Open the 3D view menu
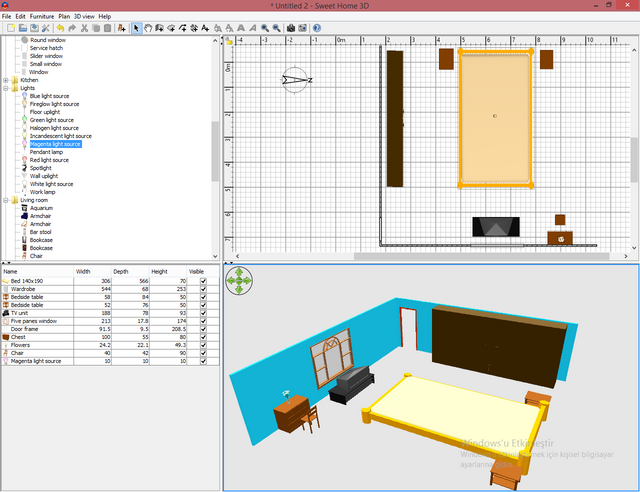 [84, 16]
